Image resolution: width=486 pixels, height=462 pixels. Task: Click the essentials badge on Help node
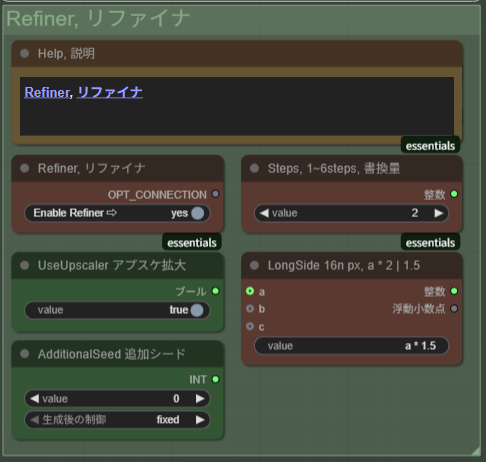tap(430, 146)
